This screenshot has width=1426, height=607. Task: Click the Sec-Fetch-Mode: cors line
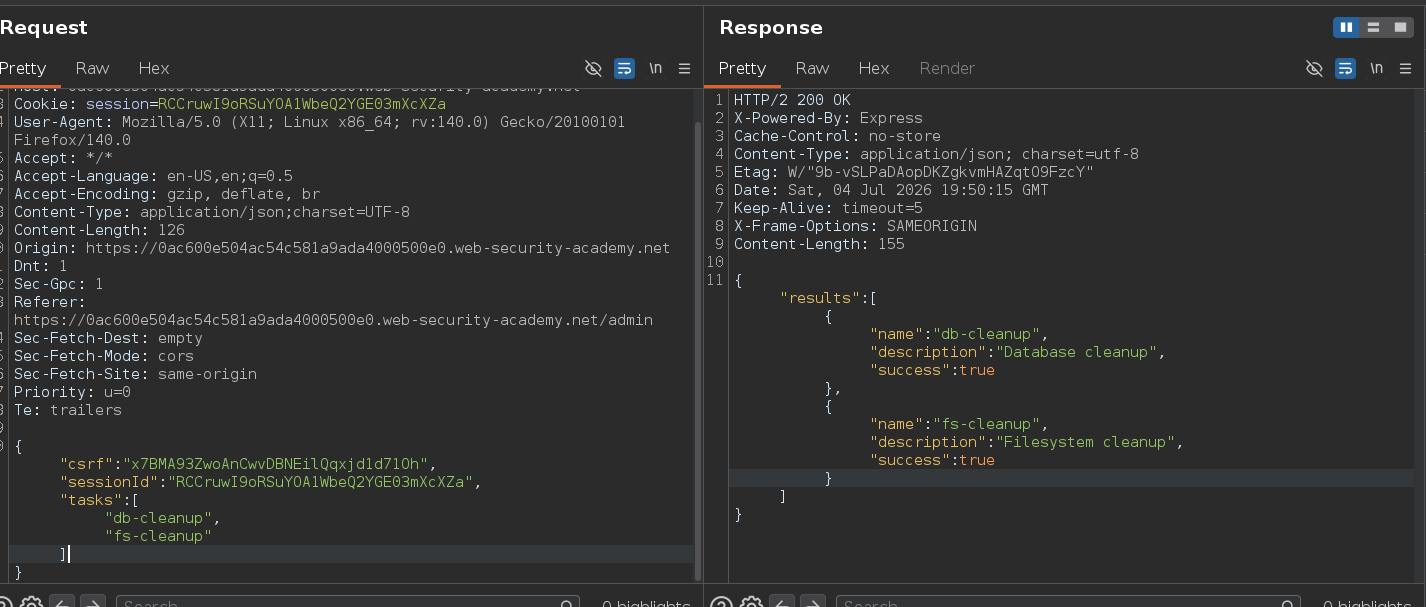pos(104,356)
